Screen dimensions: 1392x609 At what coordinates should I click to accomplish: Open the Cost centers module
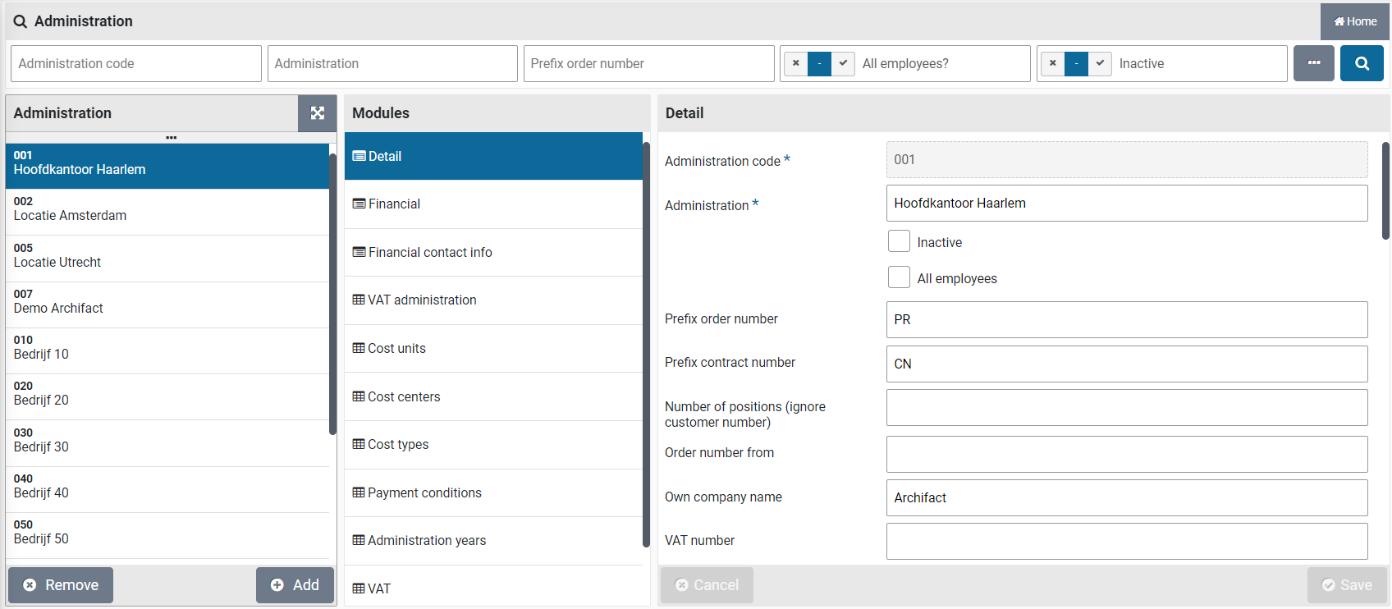click(x=403, y=397)
